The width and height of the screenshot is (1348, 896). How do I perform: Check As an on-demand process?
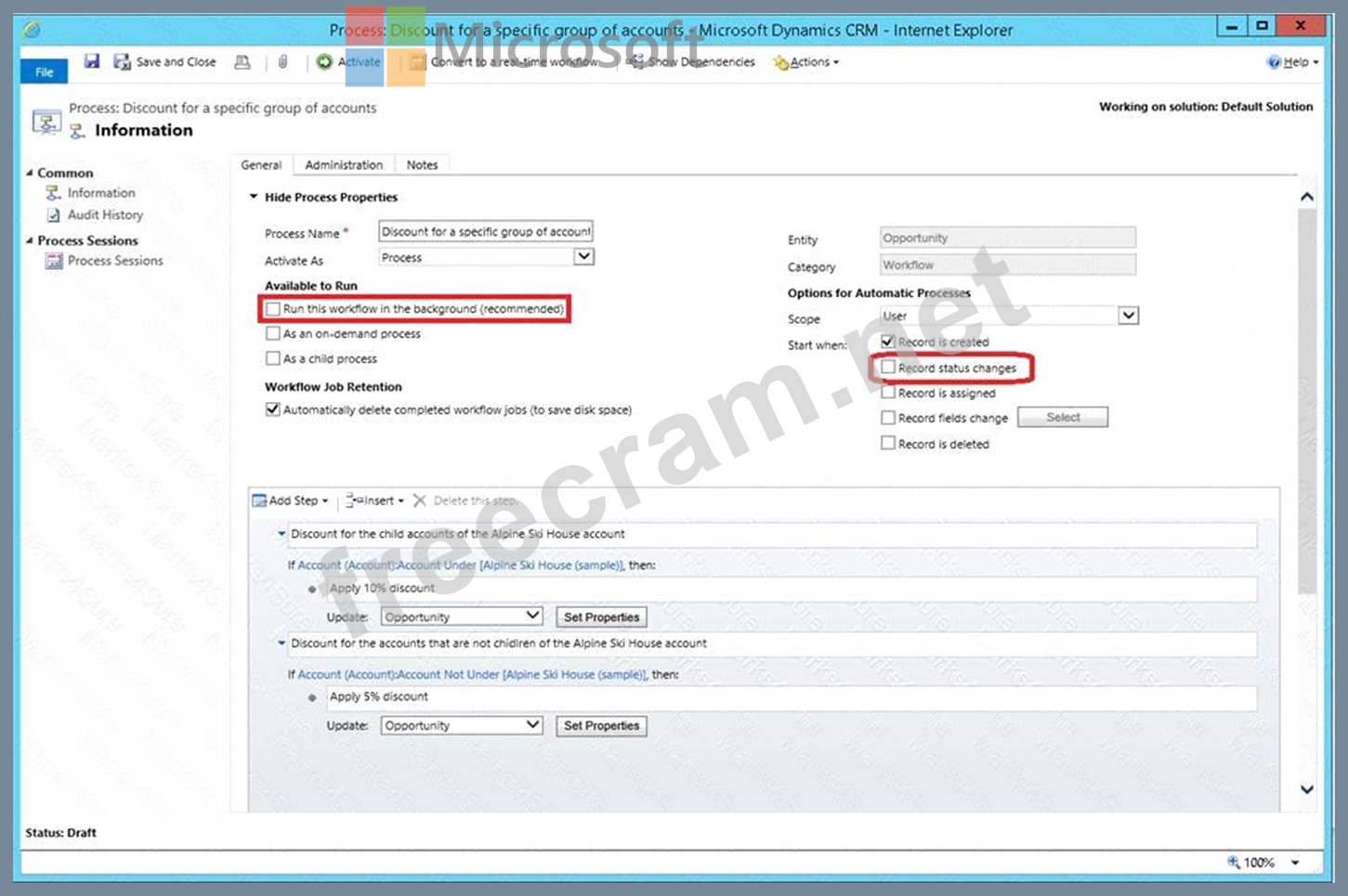273,333
